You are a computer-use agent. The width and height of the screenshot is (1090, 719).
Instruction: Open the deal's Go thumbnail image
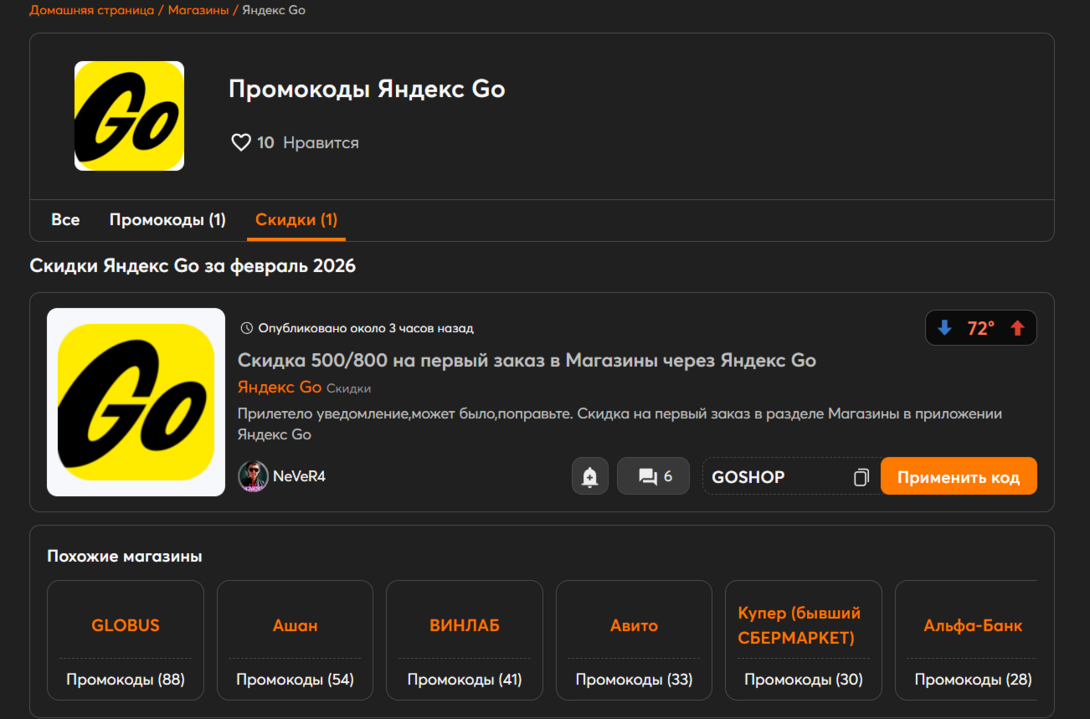136,402
